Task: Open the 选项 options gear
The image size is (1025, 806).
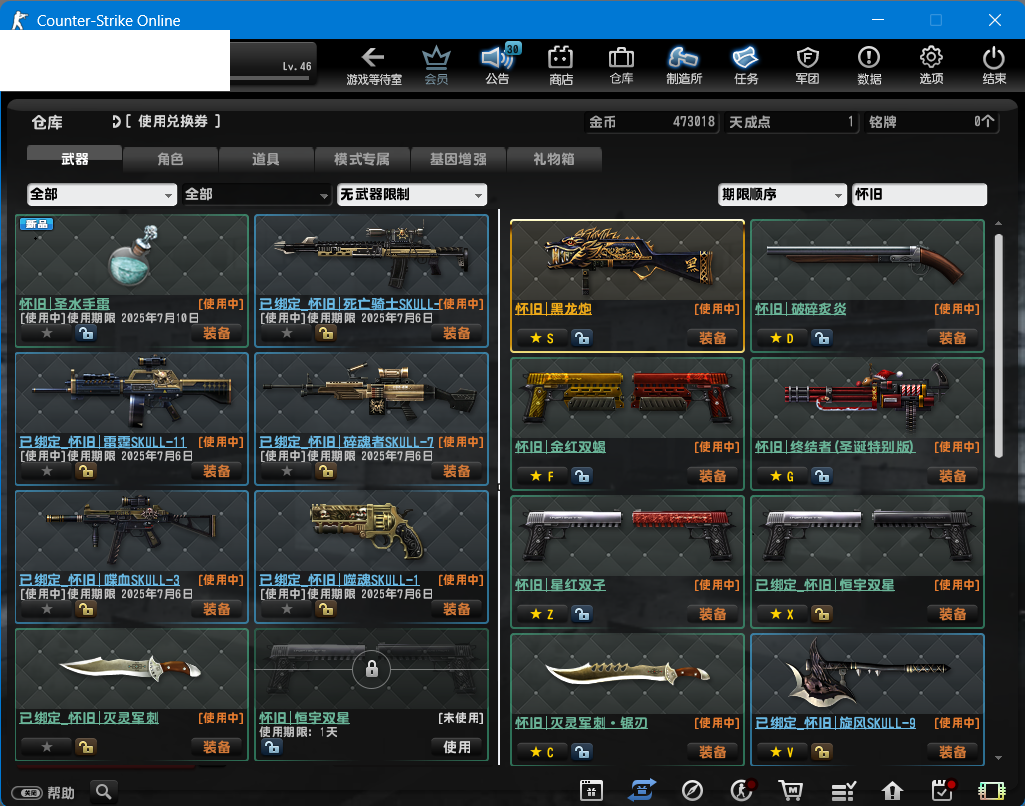Action: [x=931, y=65]
